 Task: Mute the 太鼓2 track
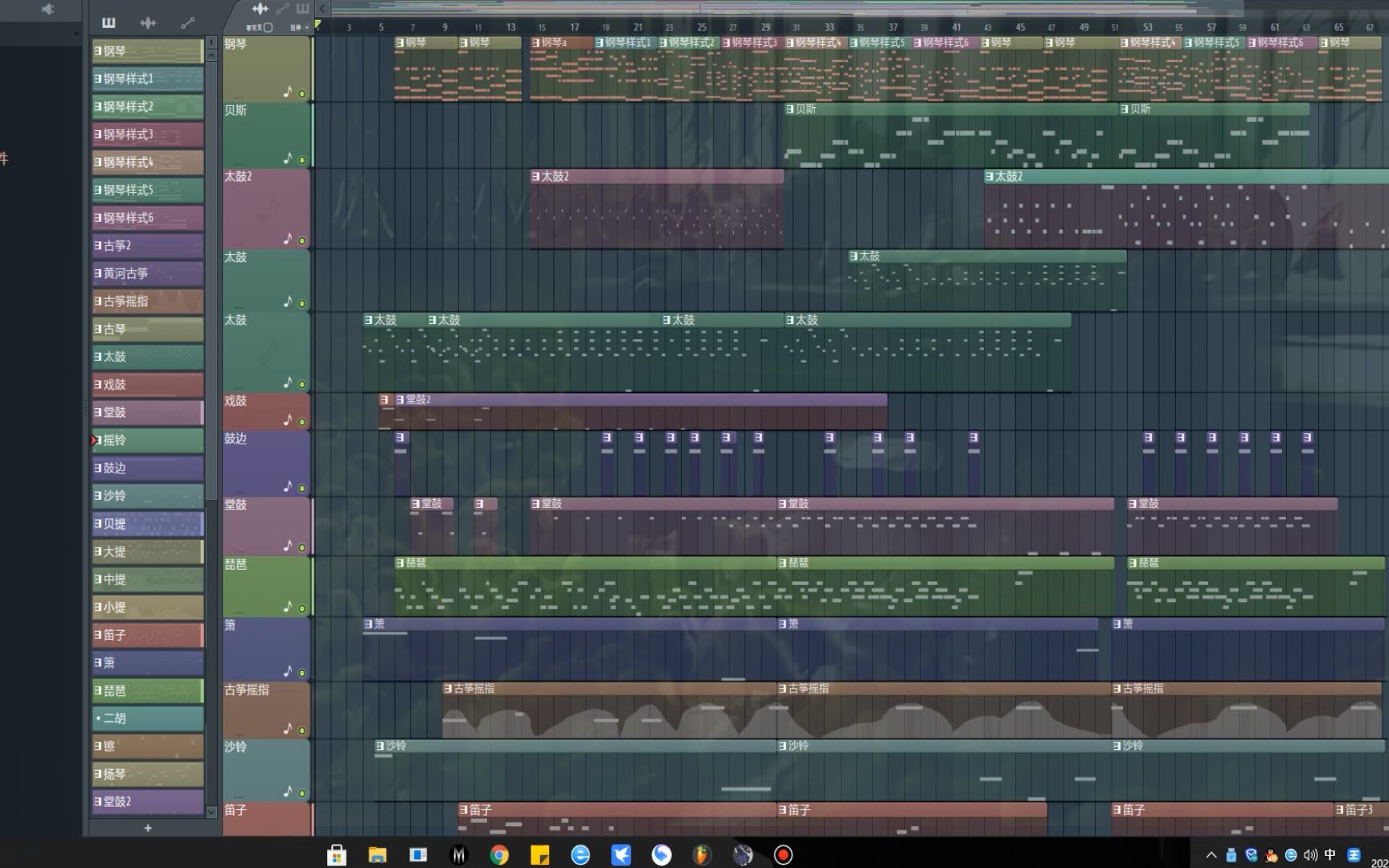click(x=302, y=240)
